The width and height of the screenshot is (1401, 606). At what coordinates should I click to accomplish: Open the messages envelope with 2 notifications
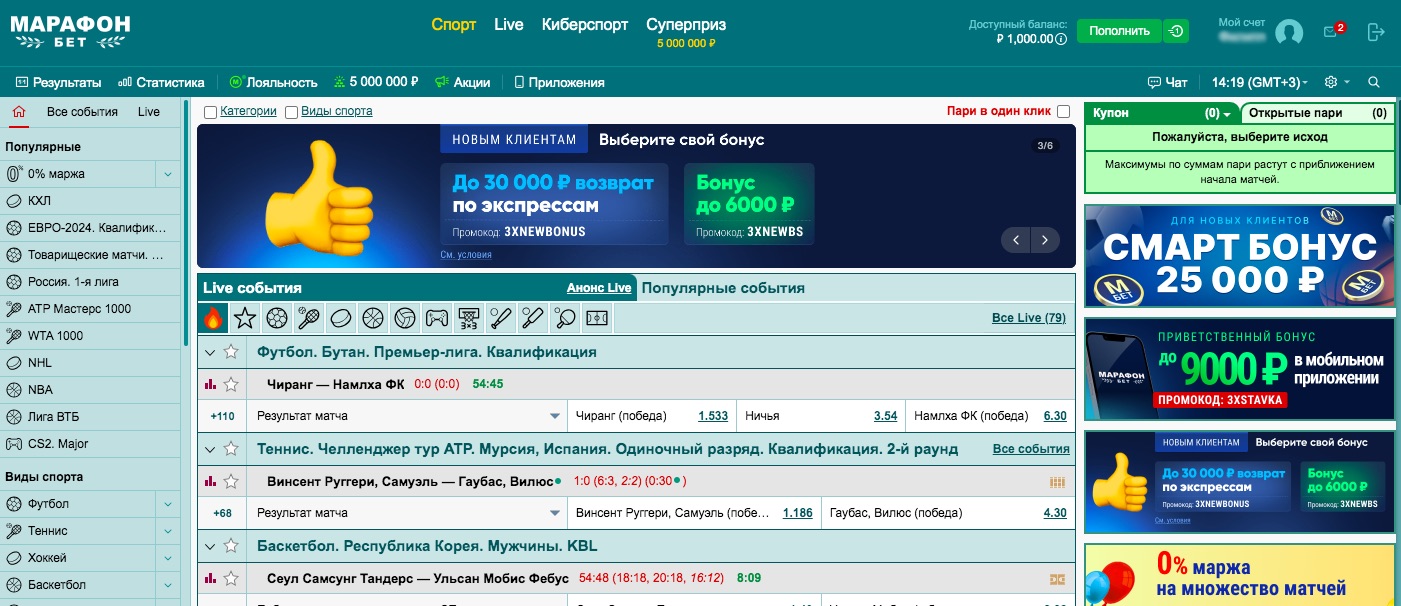coord(1333,31)
